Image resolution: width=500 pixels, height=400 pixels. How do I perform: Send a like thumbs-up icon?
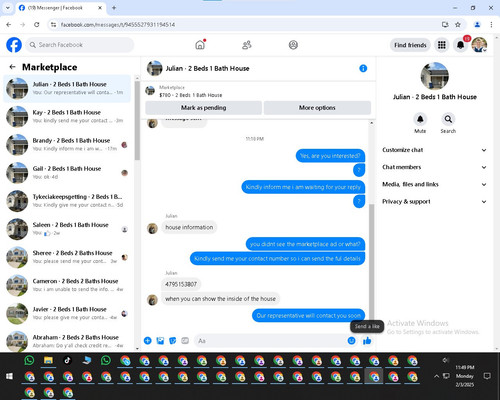click(x=367, y=341)
